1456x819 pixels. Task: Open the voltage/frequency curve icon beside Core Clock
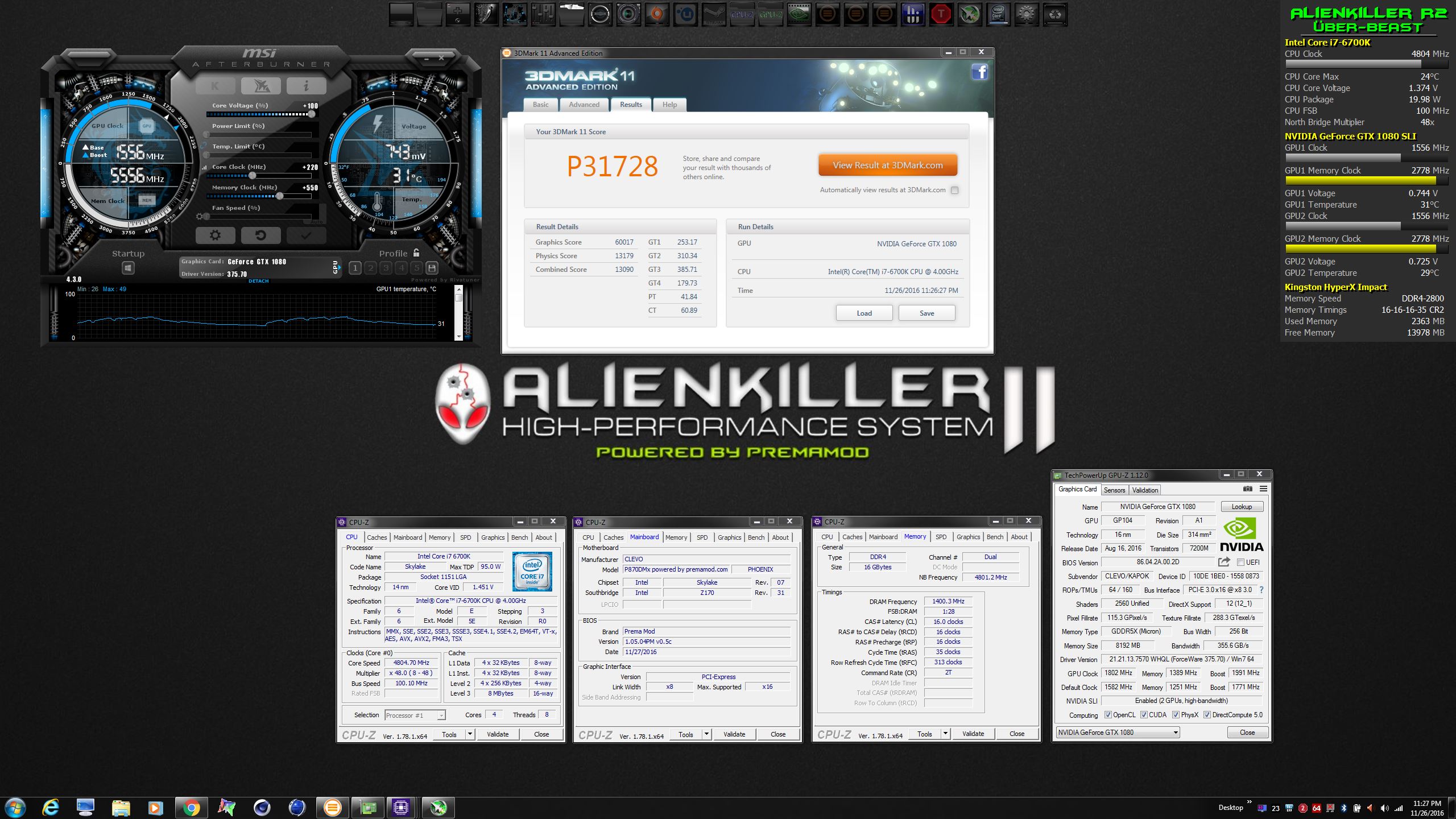pos(204,167)
